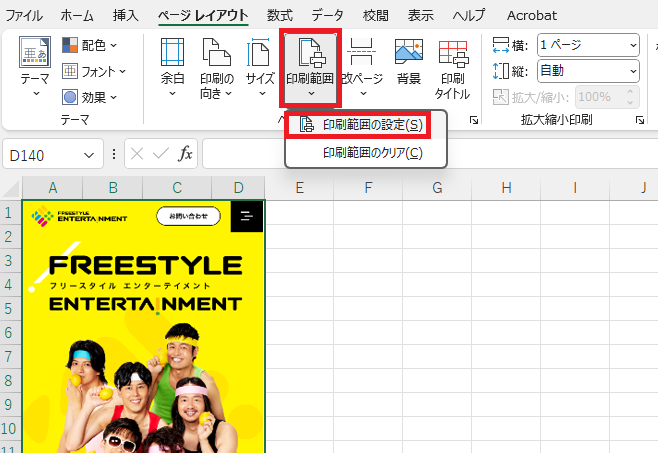Select column I header

[575, 188]
